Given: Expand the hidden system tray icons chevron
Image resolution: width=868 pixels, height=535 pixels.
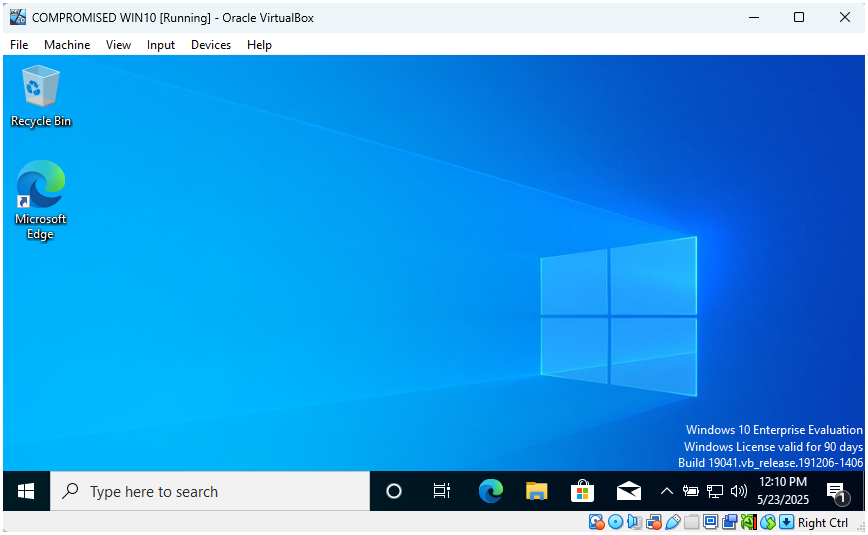Looking at the screenshot, I should tap(667, 491).
